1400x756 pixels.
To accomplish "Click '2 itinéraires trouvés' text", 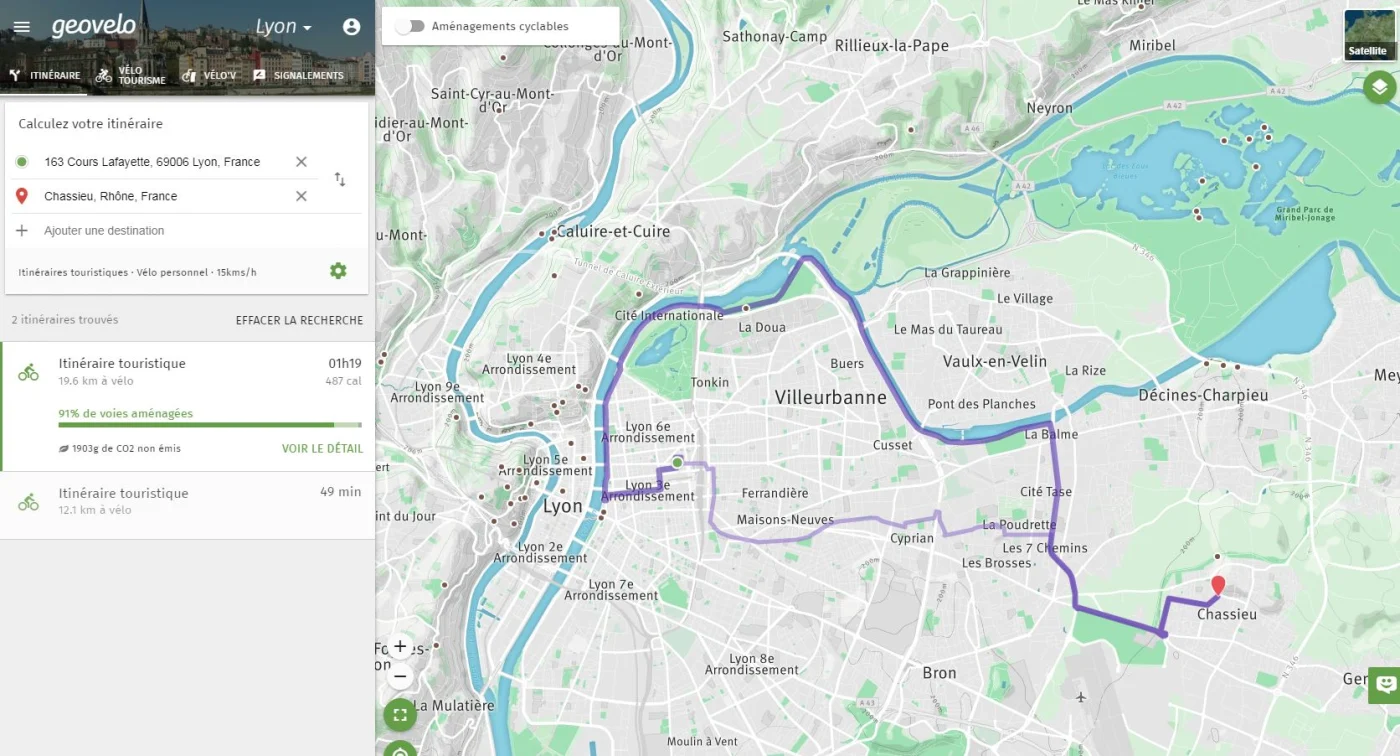I will pyautogui.click(x=65, y=320).
